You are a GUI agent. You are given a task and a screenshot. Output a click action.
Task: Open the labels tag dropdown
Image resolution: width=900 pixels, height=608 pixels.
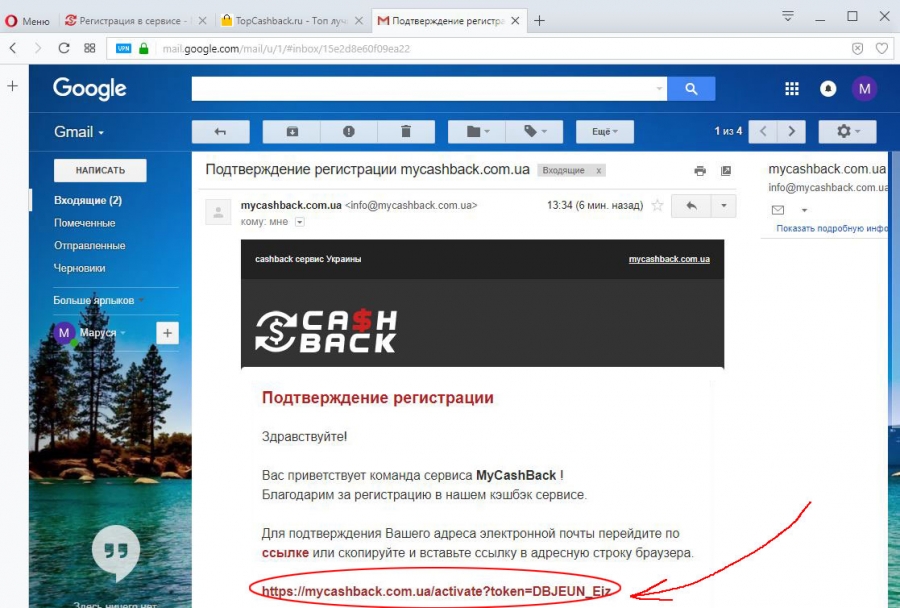[x=534, y=131]
